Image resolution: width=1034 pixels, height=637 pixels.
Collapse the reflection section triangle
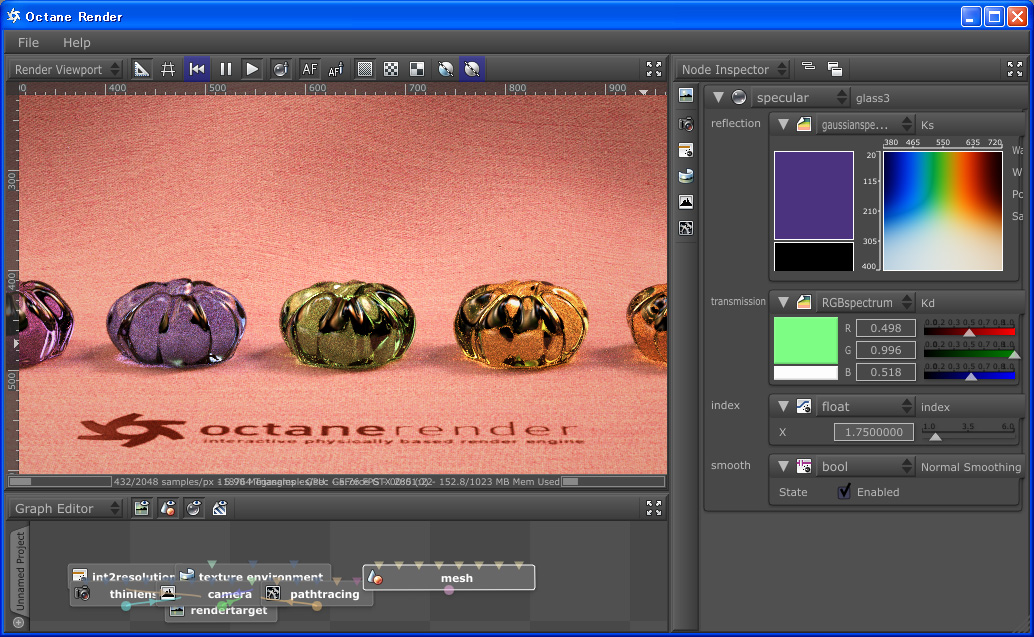tap(783, 124)
